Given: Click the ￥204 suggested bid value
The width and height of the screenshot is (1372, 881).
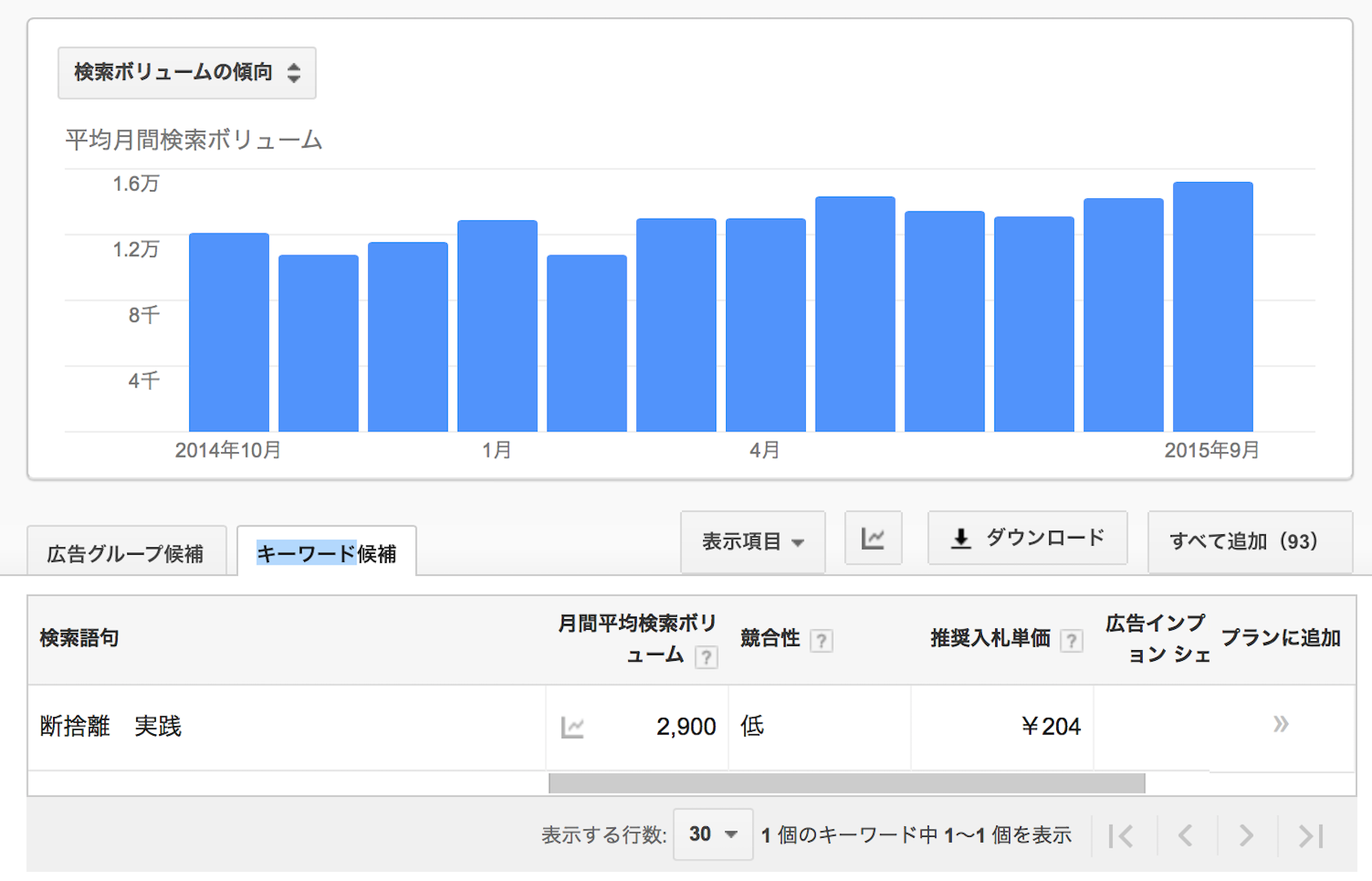Looking at the screenshot, I should [x=1051, y=727].
